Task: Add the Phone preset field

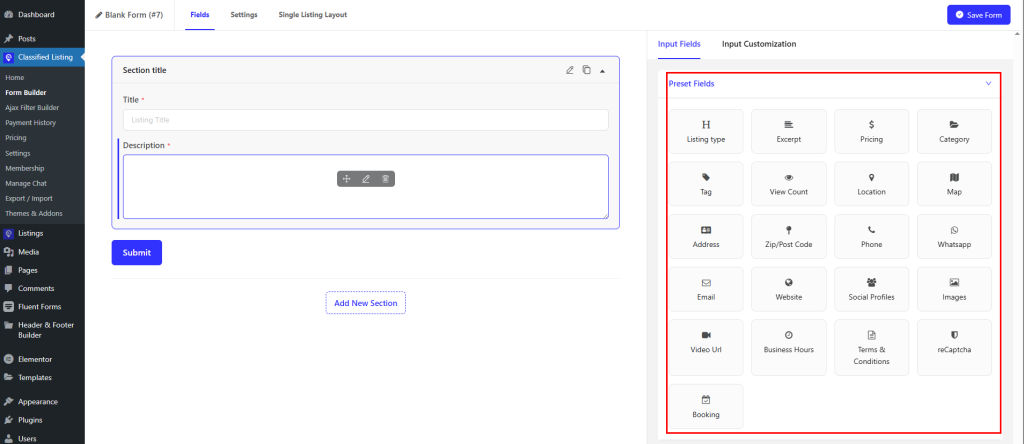Action: tap(871, 236)
